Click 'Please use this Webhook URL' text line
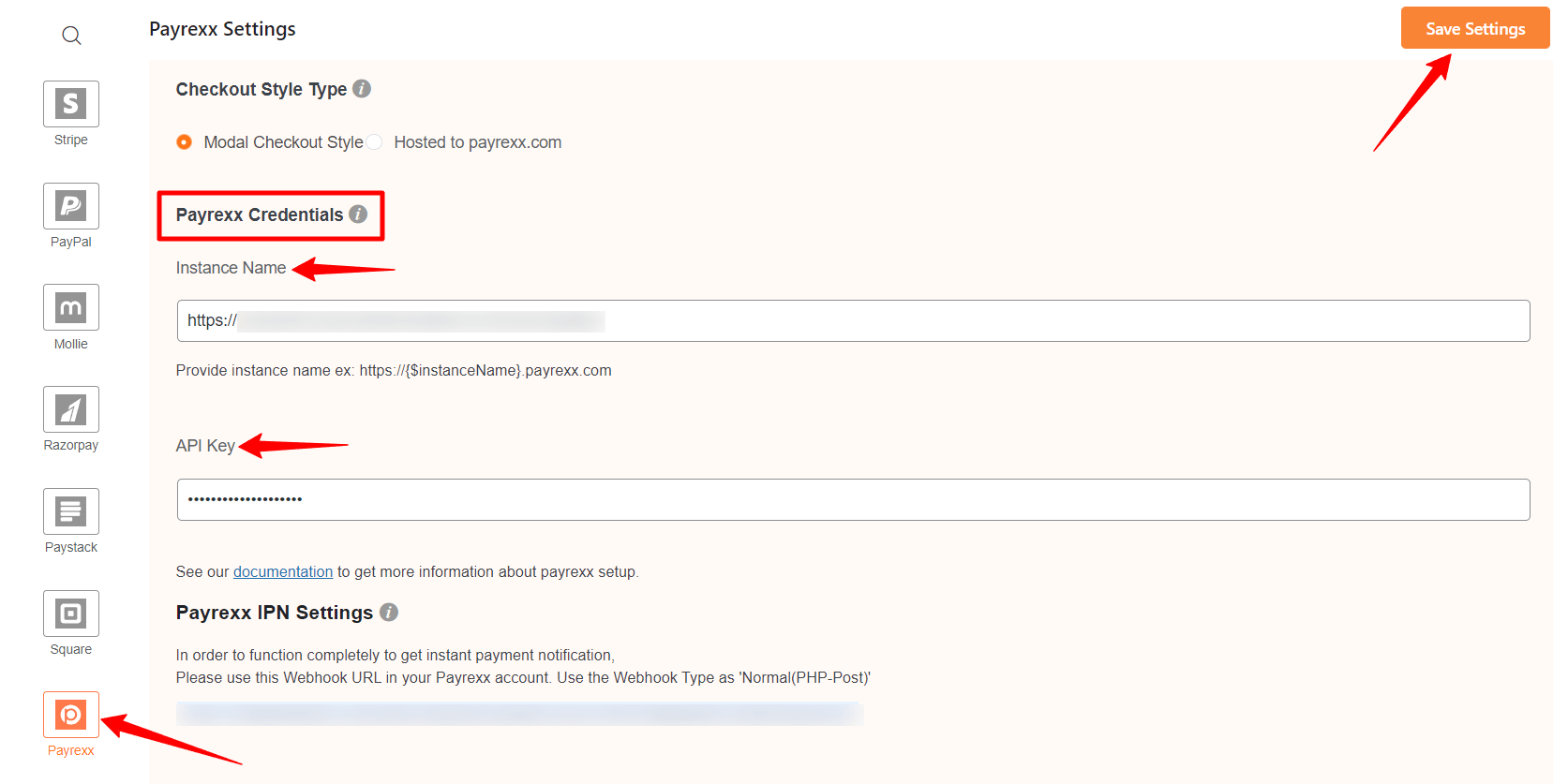The width and height of the screenshot is (1553, 784). click(x=523, y=677)
